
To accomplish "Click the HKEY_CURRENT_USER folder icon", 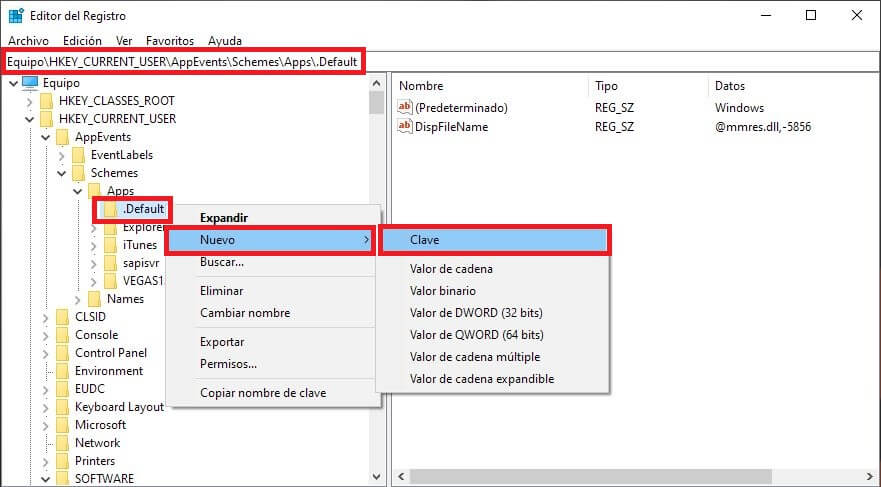I will (x=47, y=119).
